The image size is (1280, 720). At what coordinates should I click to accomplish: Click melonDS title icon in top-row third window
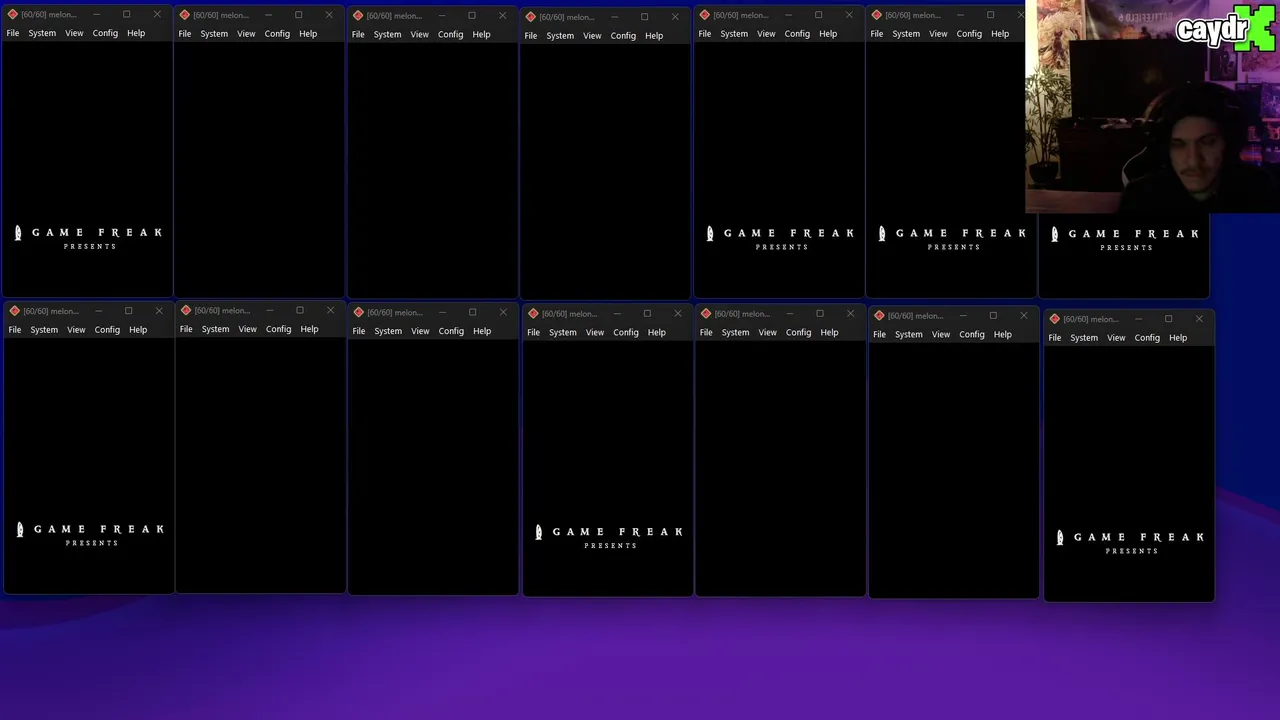pos(358,15)
